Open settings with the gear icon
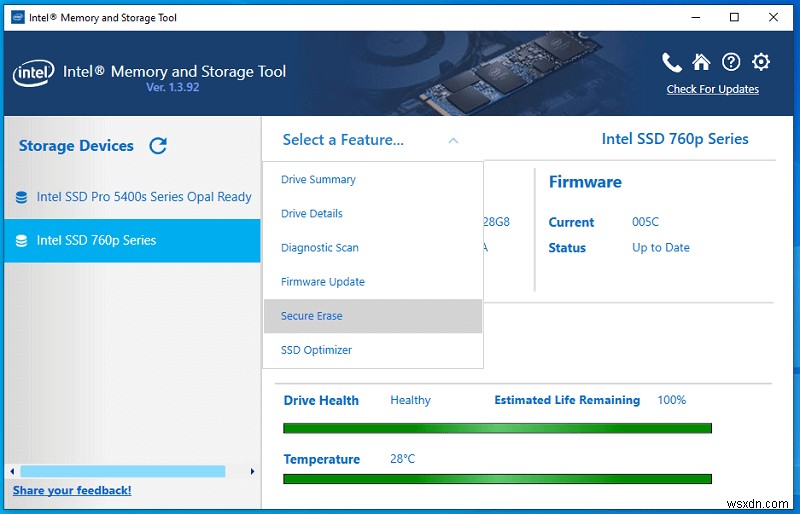This screenshot has width=800, height=514. pyautogui.click(x=761, y=62)
